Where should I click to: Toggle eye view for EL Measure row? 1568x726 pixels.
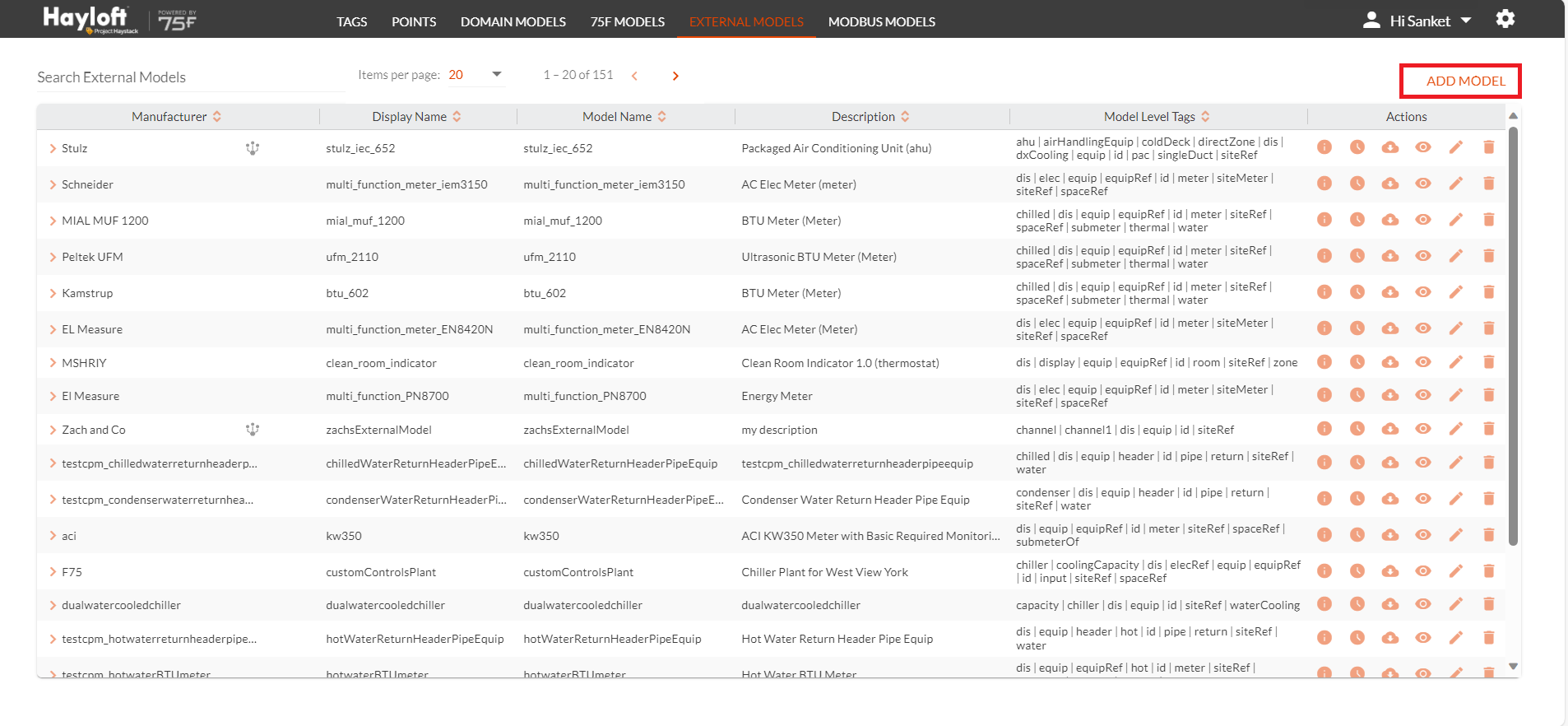(1423, 328)
